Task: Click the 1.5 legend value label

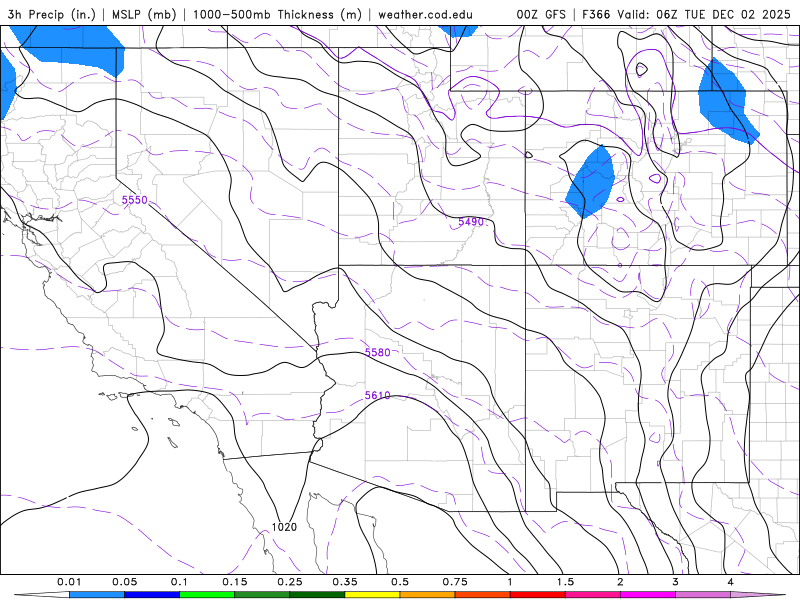Action: click(565, 582)
